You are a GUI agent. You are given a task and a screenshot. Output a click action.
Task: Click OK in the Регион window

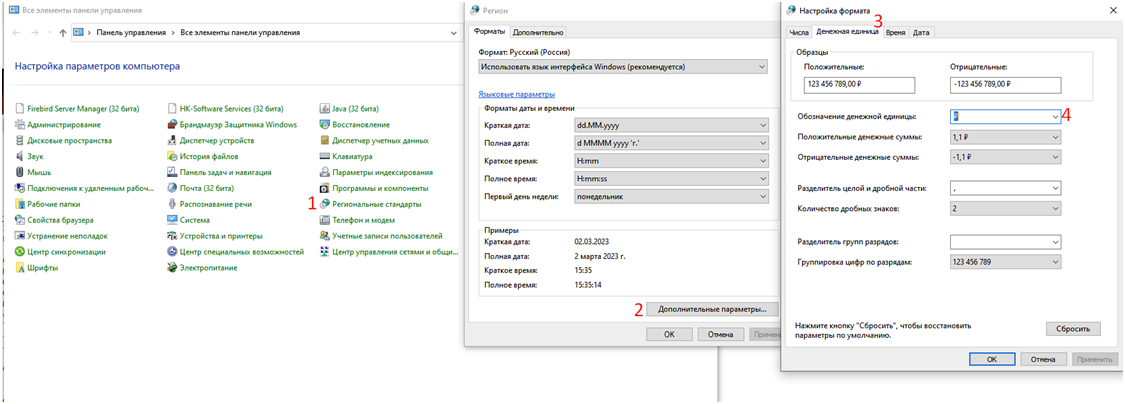[669, 334]
